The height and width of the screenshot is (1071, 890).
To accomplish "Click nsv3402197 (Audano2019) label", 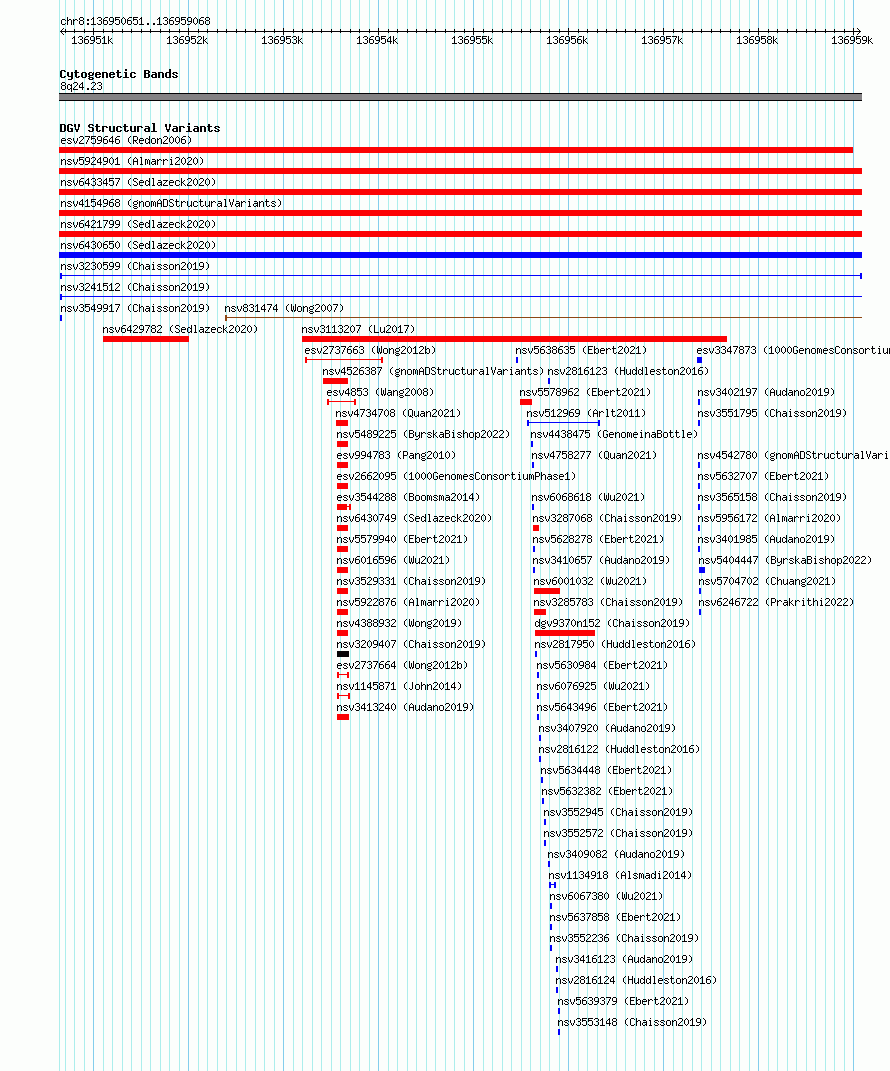I will 766,392.
